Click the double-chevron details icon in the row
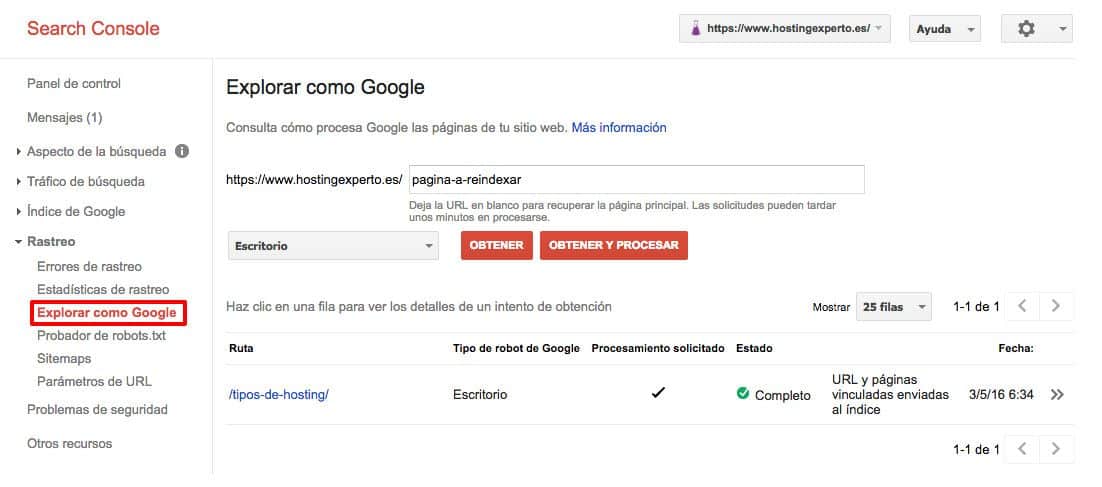The image size is (1102, 487). [x=1057, y=395]
